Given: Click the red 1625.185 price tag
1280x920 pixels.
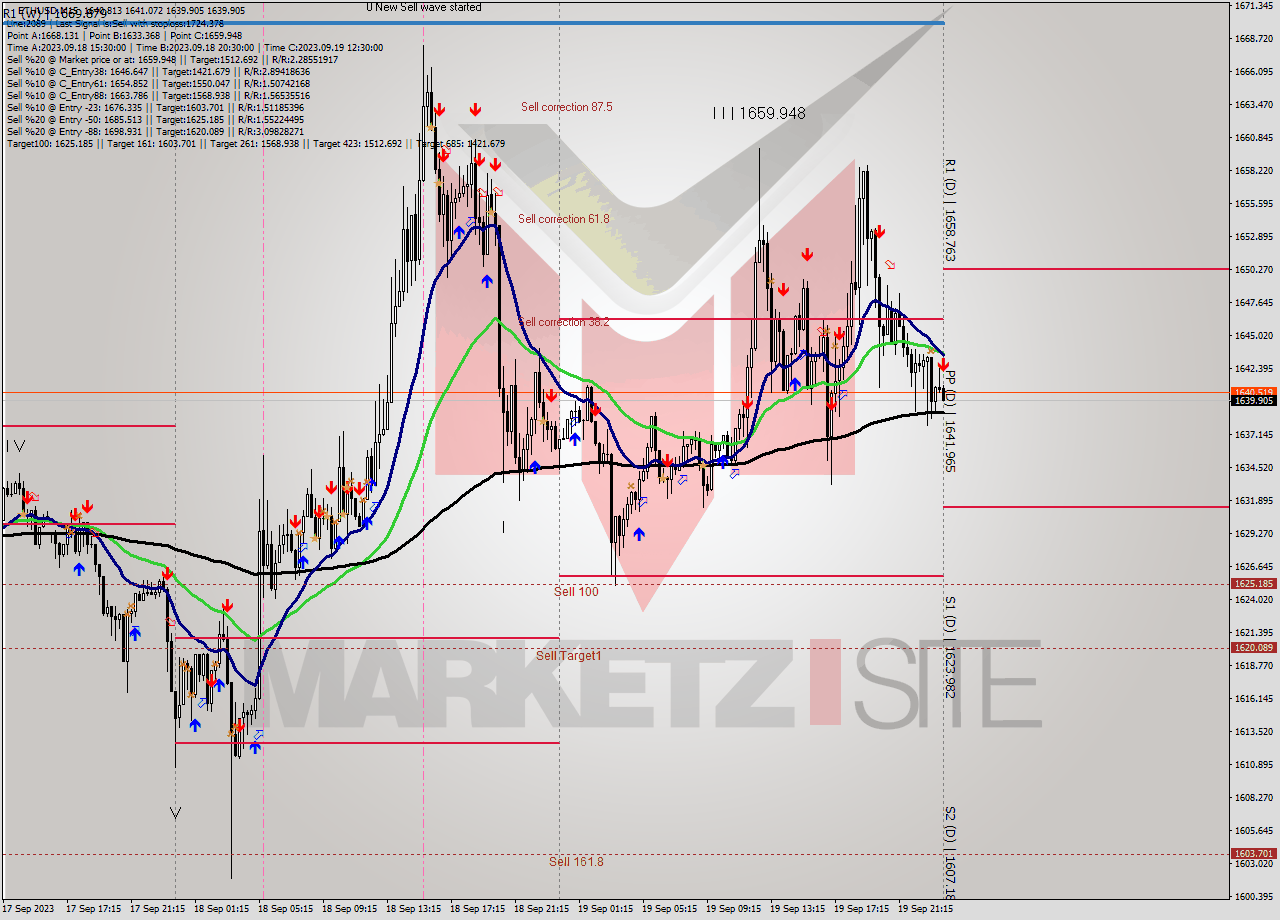Looking at the screenshot, I should [x=1253, y=584].
